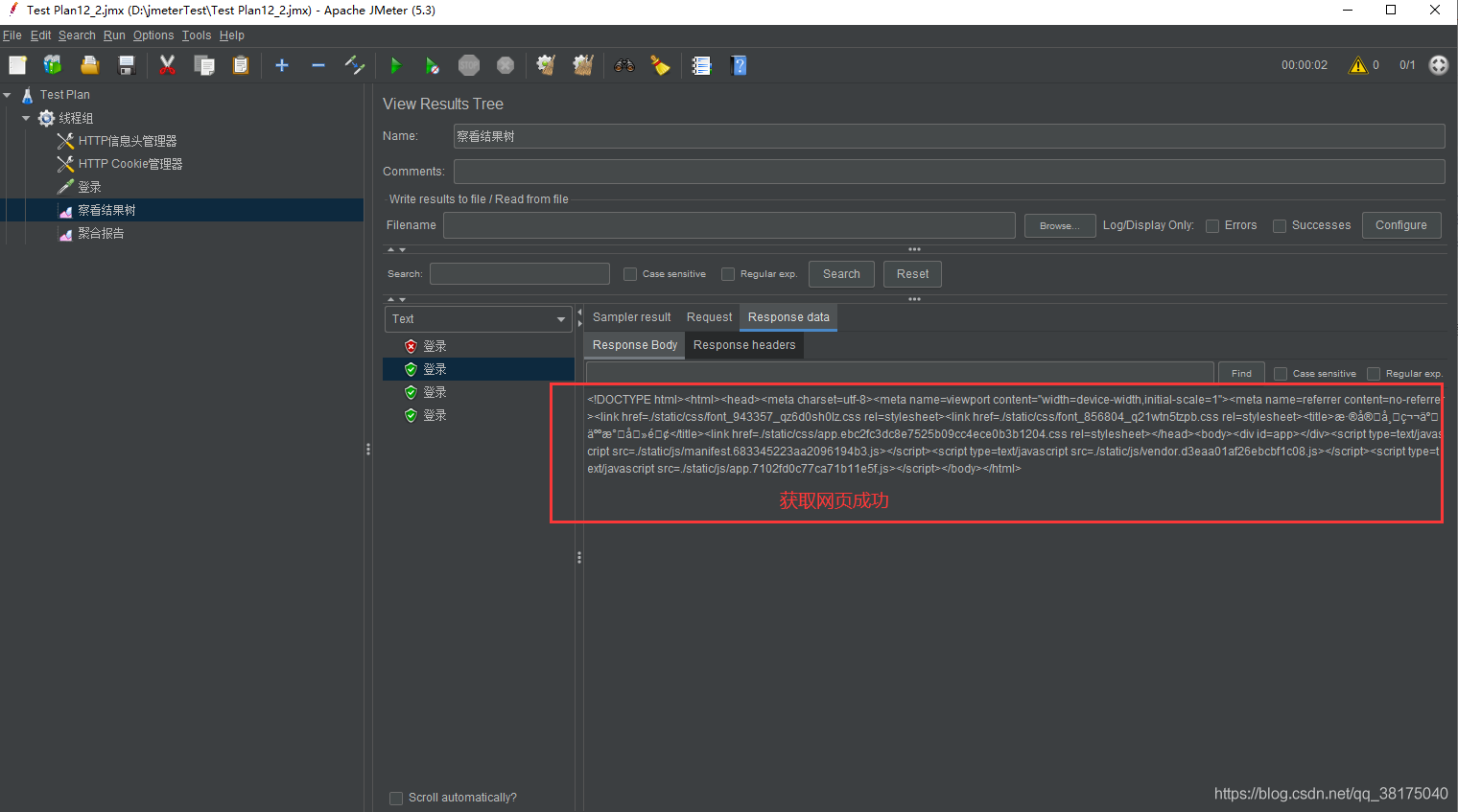Screen dimensions: 1458x812
Task: Click the Stop test icon
Action: pyautogui.click(x=469, y=65)
